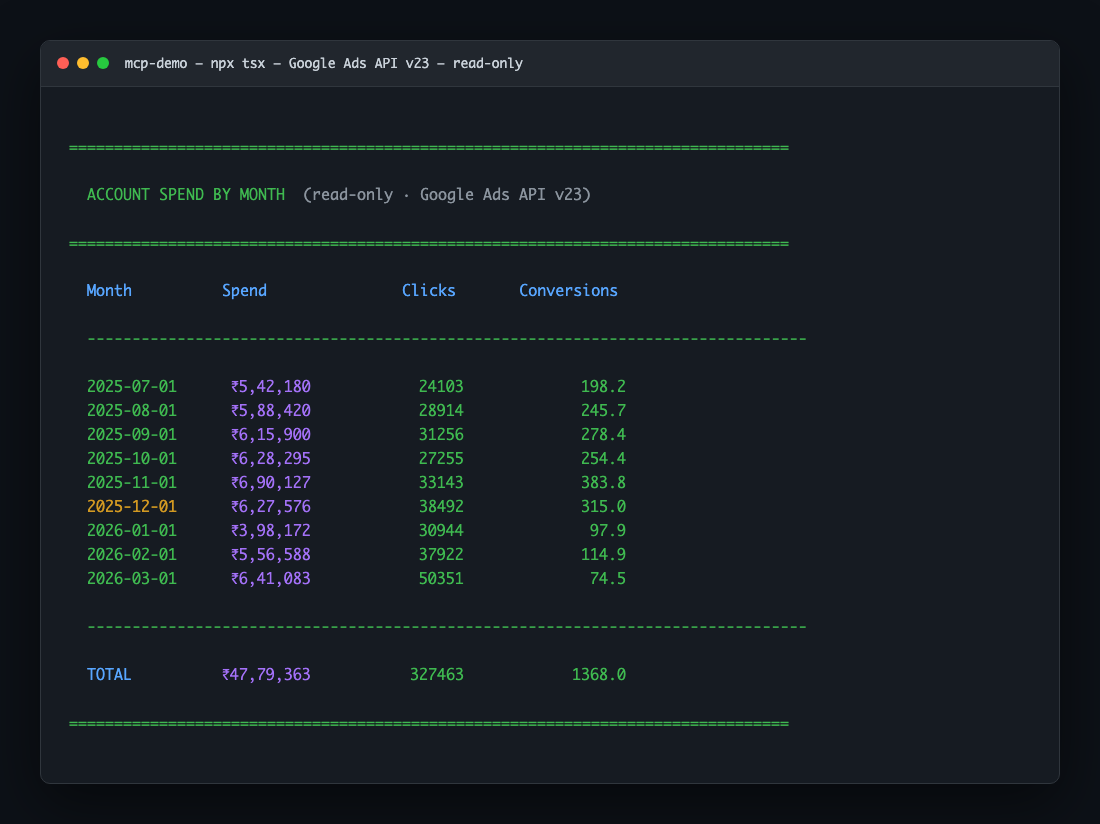Click the conversions value 74.5
1100x824 pixels.
[x=608, y=579]
